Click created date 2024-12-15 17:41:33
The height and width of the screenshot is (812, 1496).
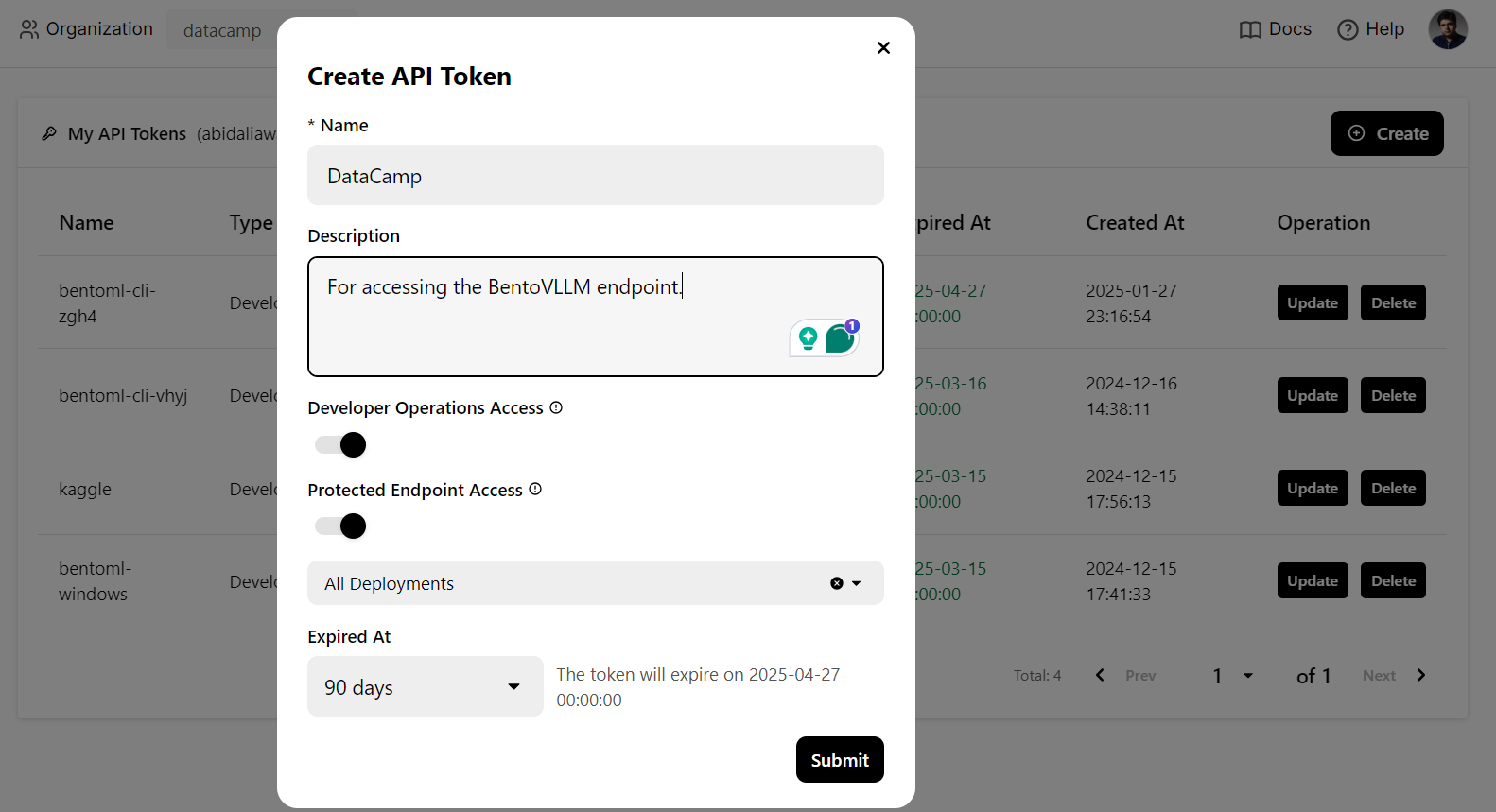[1131, 580]
